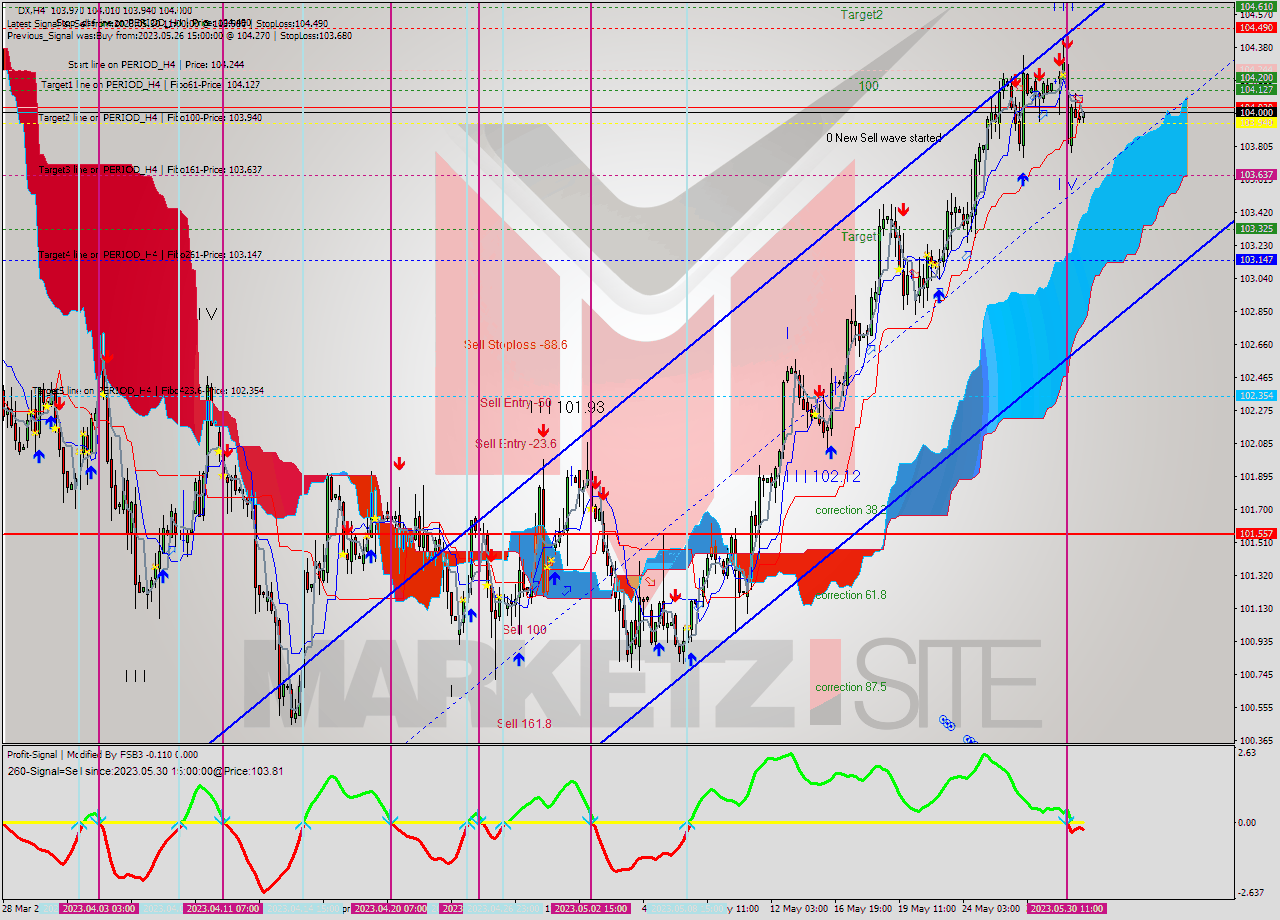Viewport: 1280px width, 920px height.
Task: Click the Sell Entry -23.6 label
Action: [x=515, y=444]
